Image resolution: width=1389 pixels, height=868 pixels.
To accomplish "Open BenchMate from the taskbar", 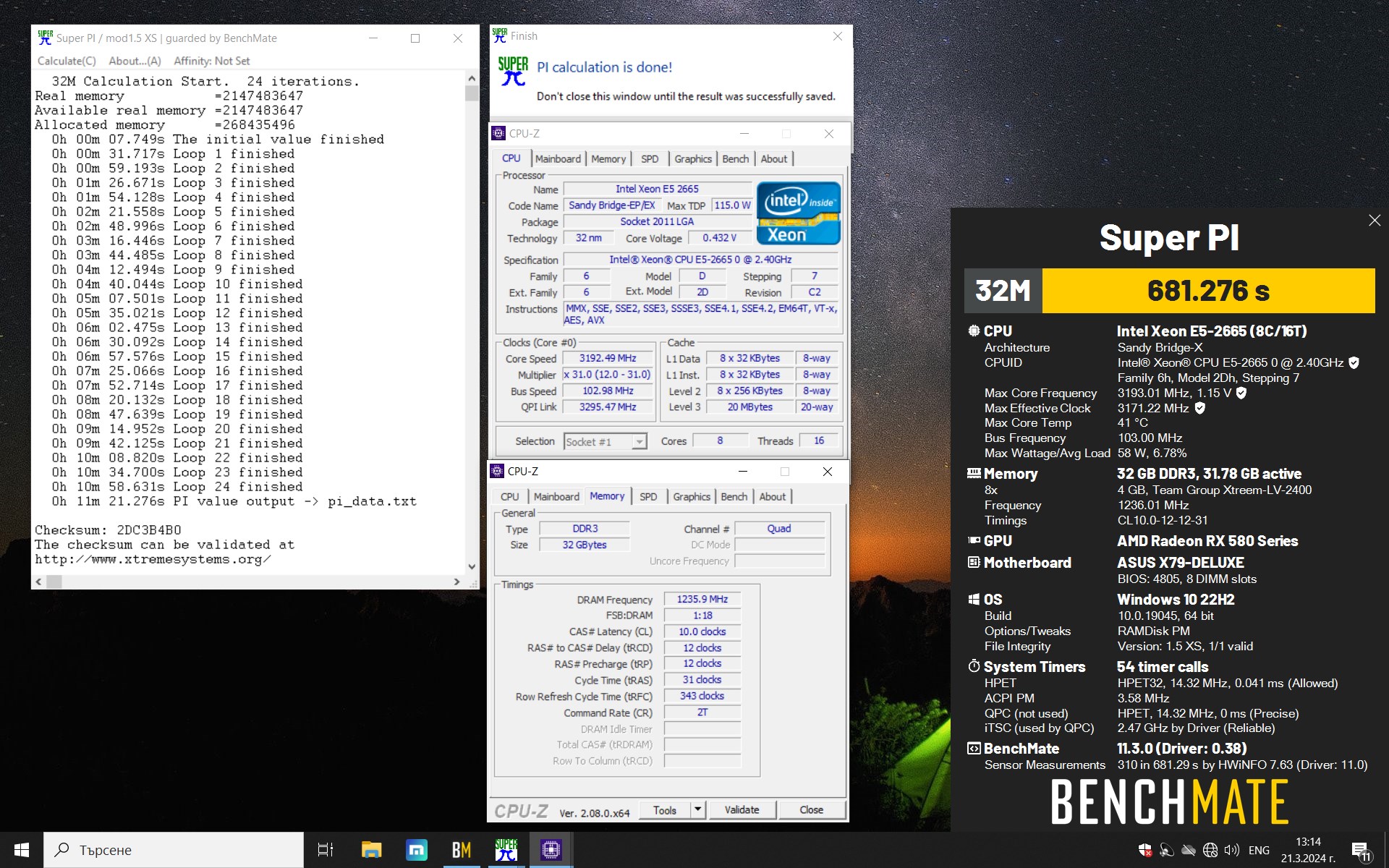I will click(462, 850).
